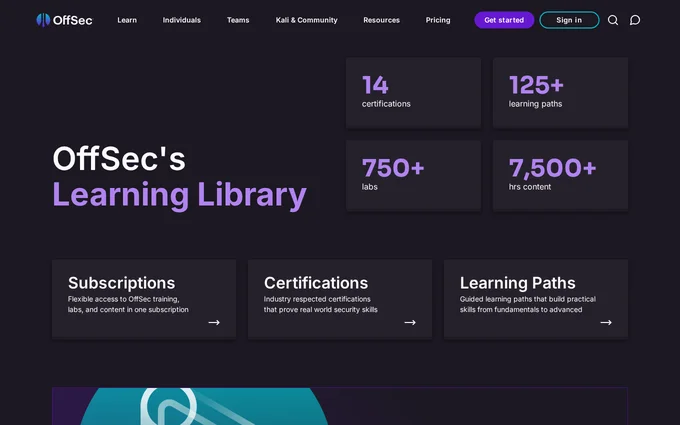Open the Kali & Community menu
This screenshot has height=425, width=680.
(307, 20)
